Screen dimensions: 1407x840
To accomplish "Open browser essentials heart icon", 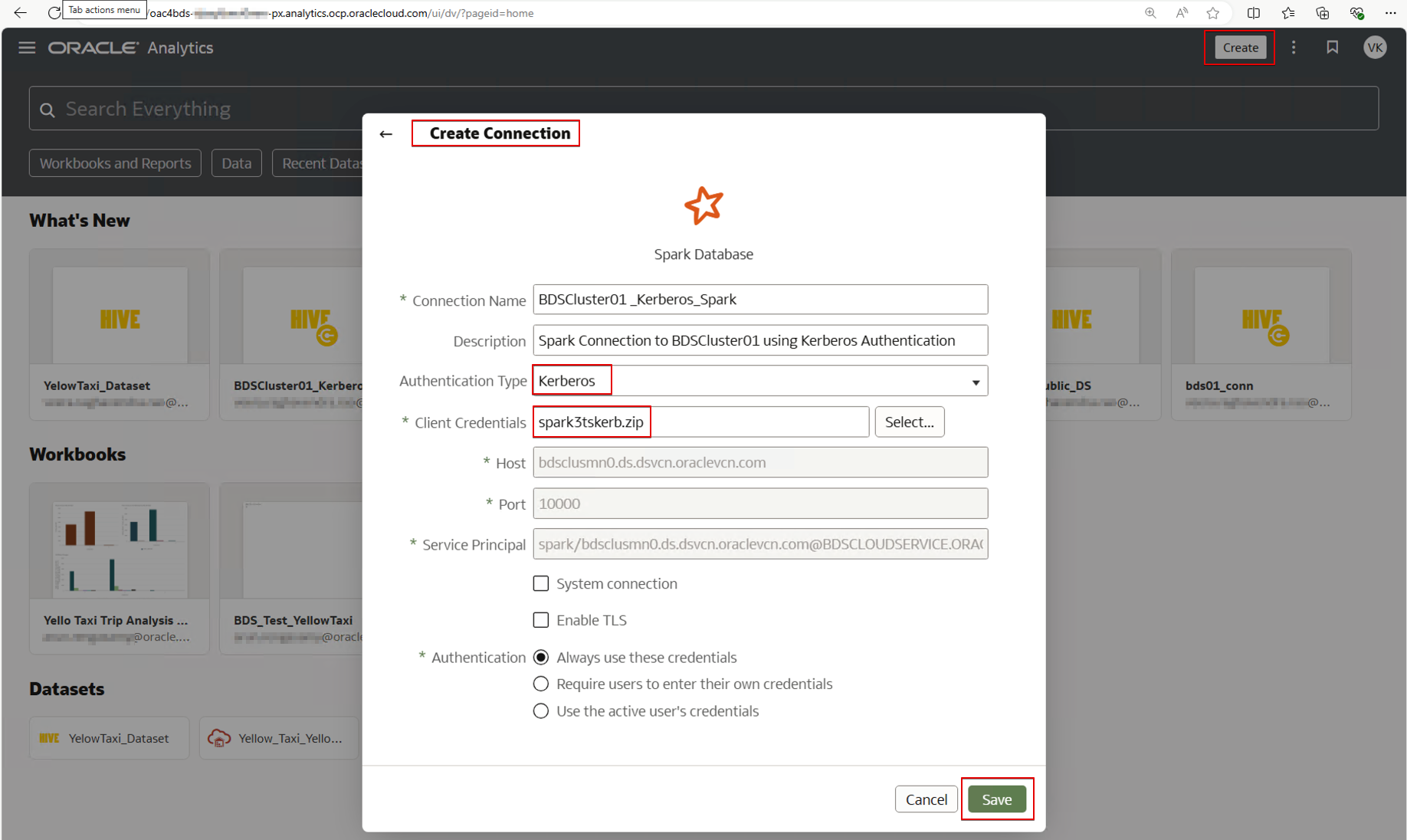I will [x=1357, y=12].
